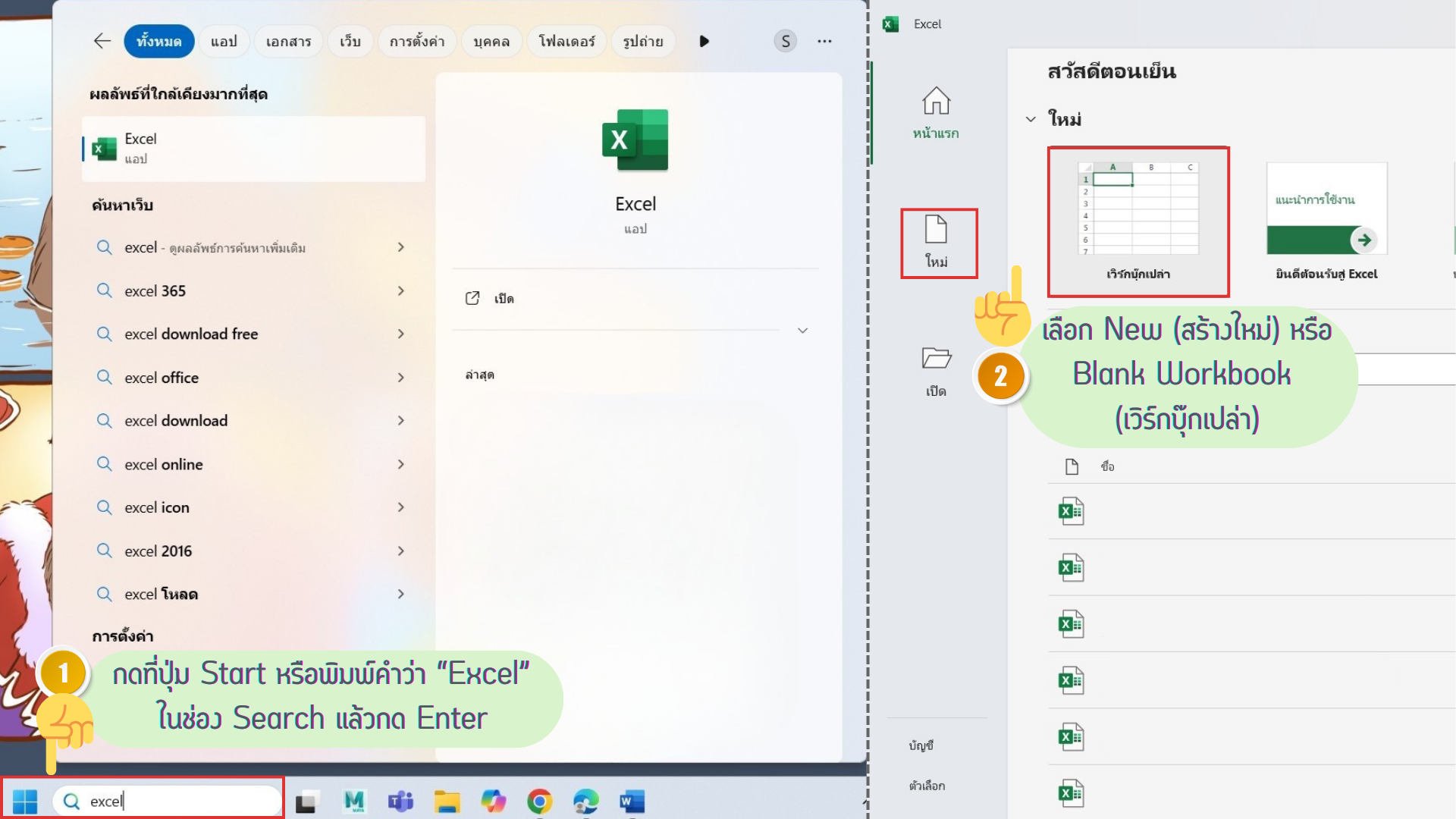Expand more actions chevron in preview pane
1456x819 pixels.
pyautogui.click(x=802, y=331)
